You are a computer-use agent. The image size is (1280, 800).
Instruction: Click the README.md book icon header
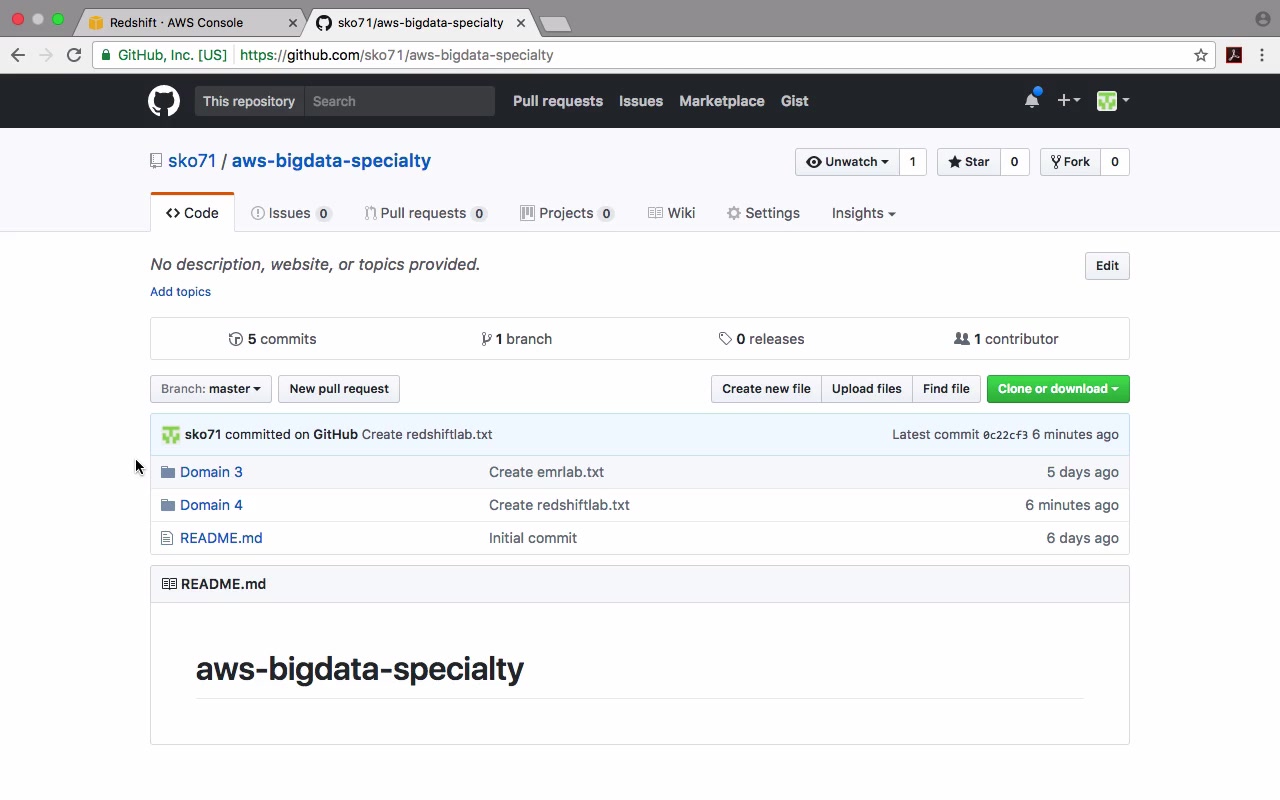coord(169,584)
